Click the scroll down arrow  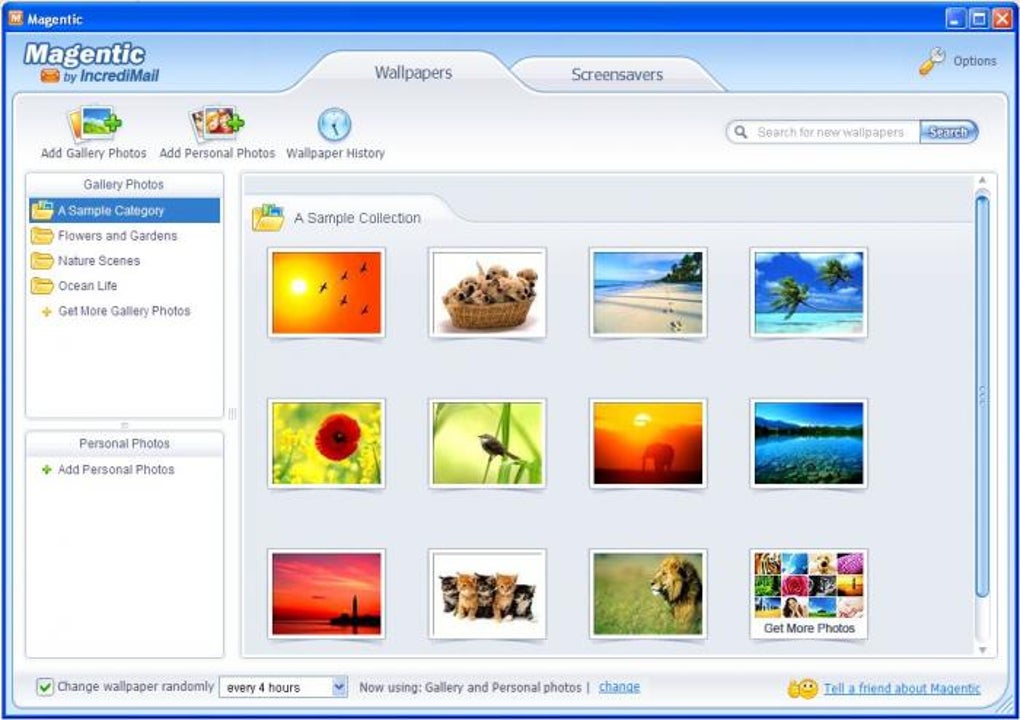point(982,650)
